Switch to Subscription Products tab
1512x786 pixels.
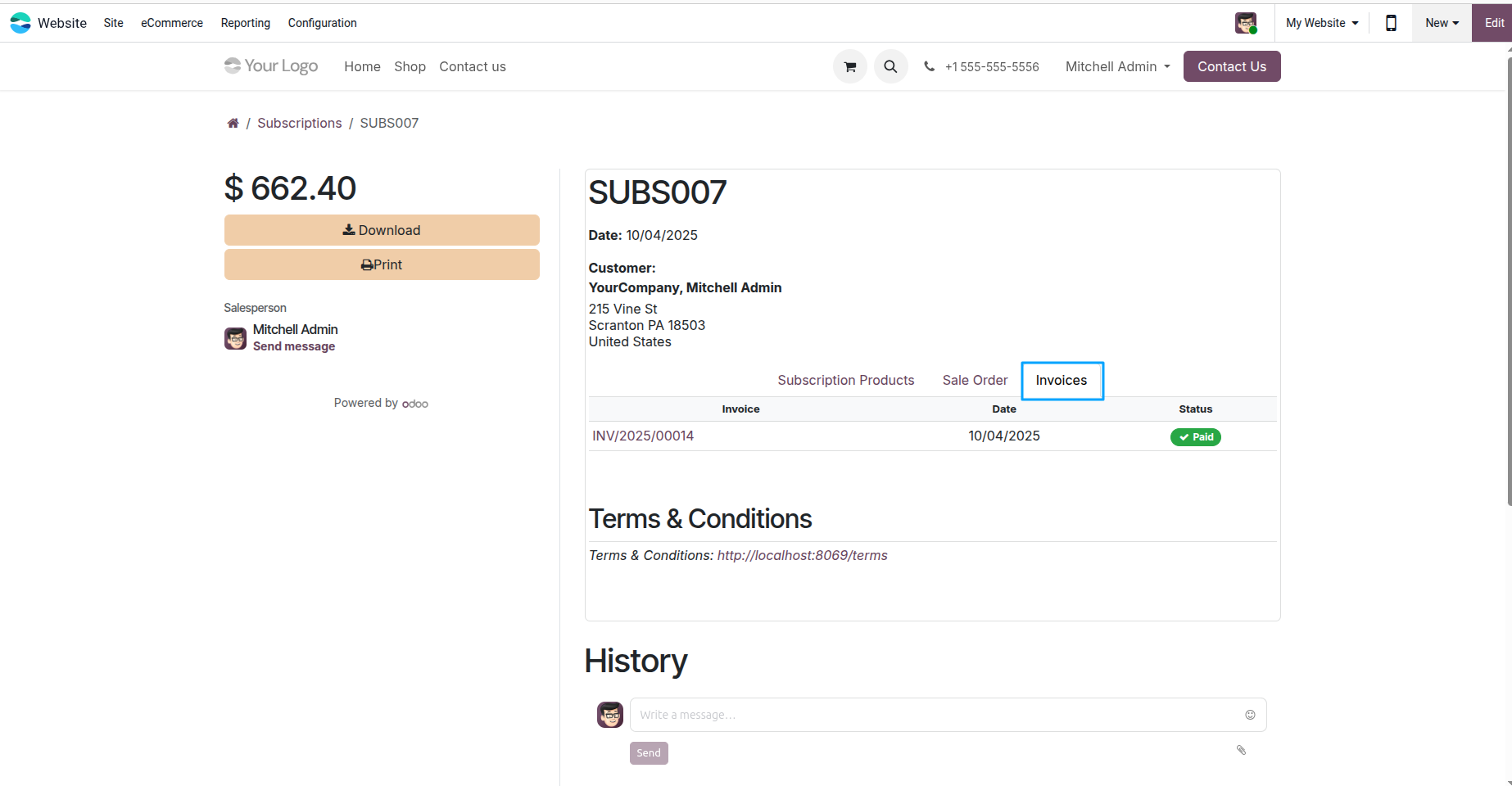pos(846,381)
